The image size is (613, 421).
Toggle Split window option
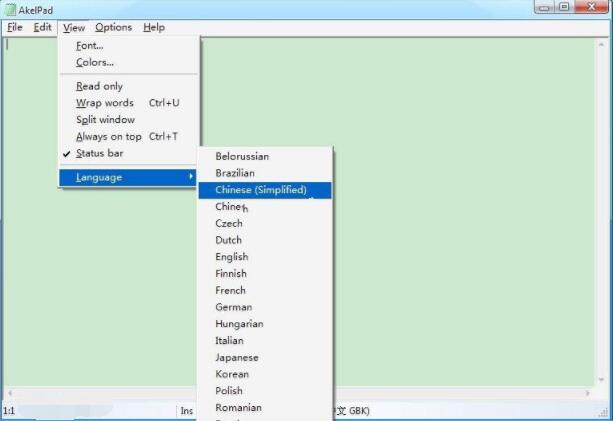click(x=129, y=120)
